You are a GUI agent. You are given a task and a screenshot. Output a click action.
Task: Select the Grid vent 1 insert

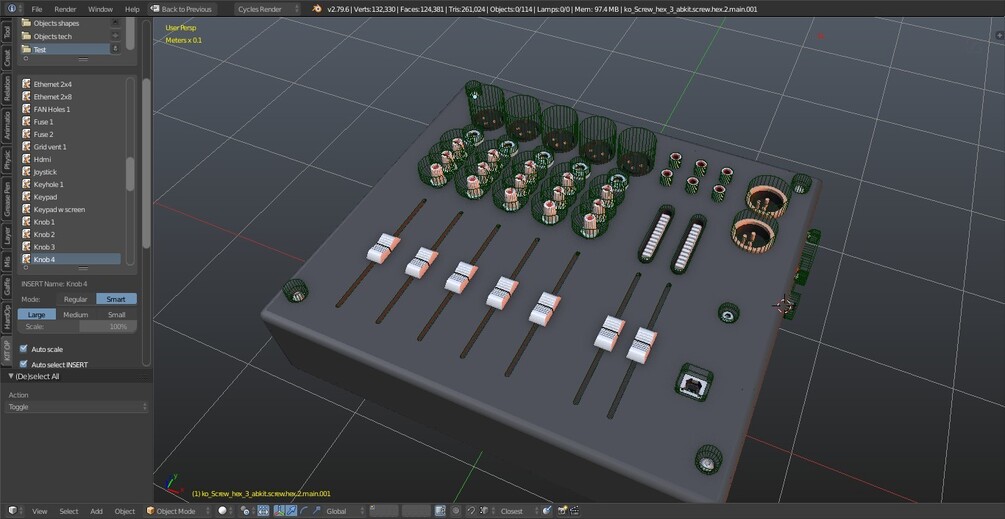tap(71, 147)
